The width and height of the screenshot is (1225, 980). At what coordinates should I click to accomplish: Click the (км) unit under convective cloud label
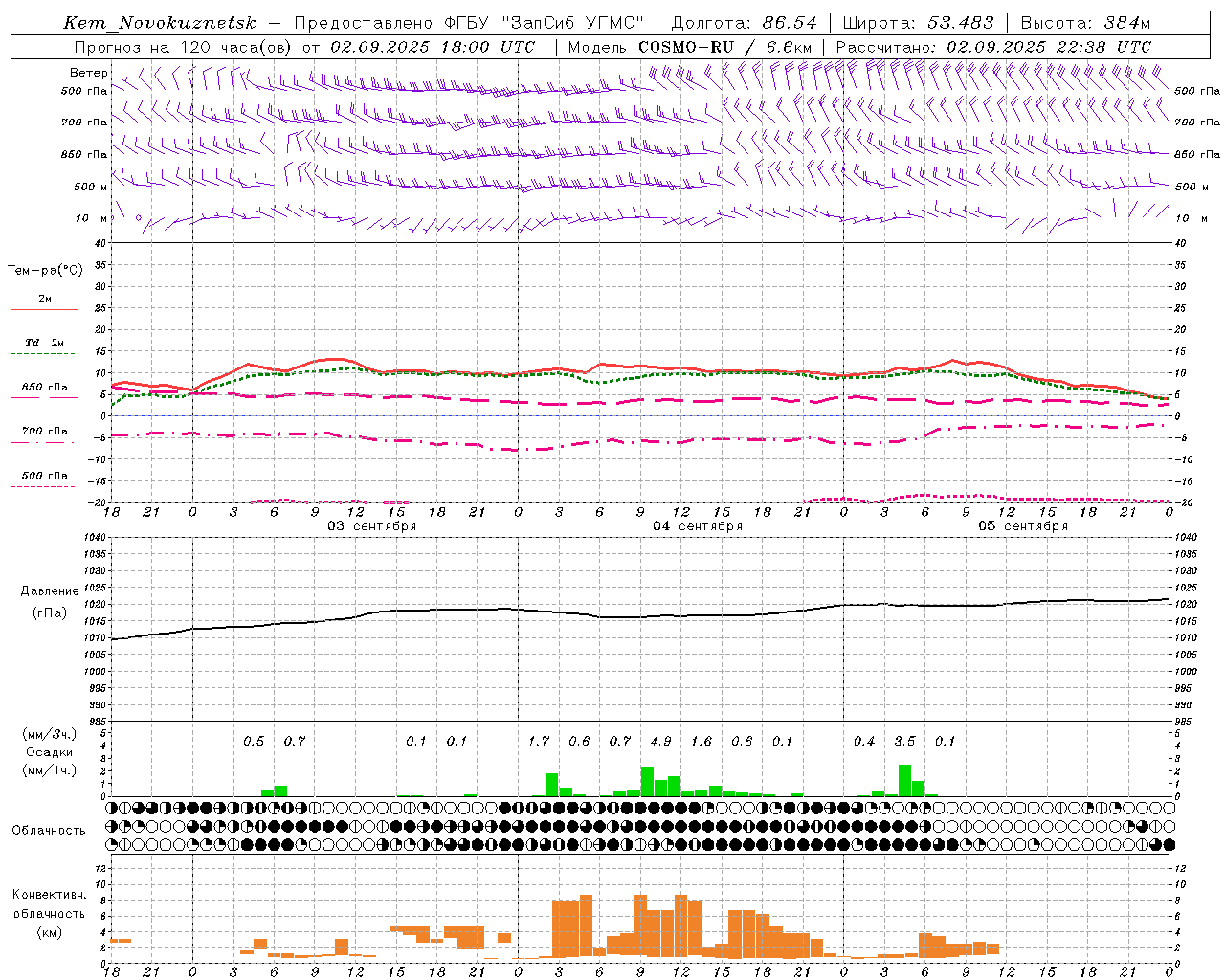50,932
